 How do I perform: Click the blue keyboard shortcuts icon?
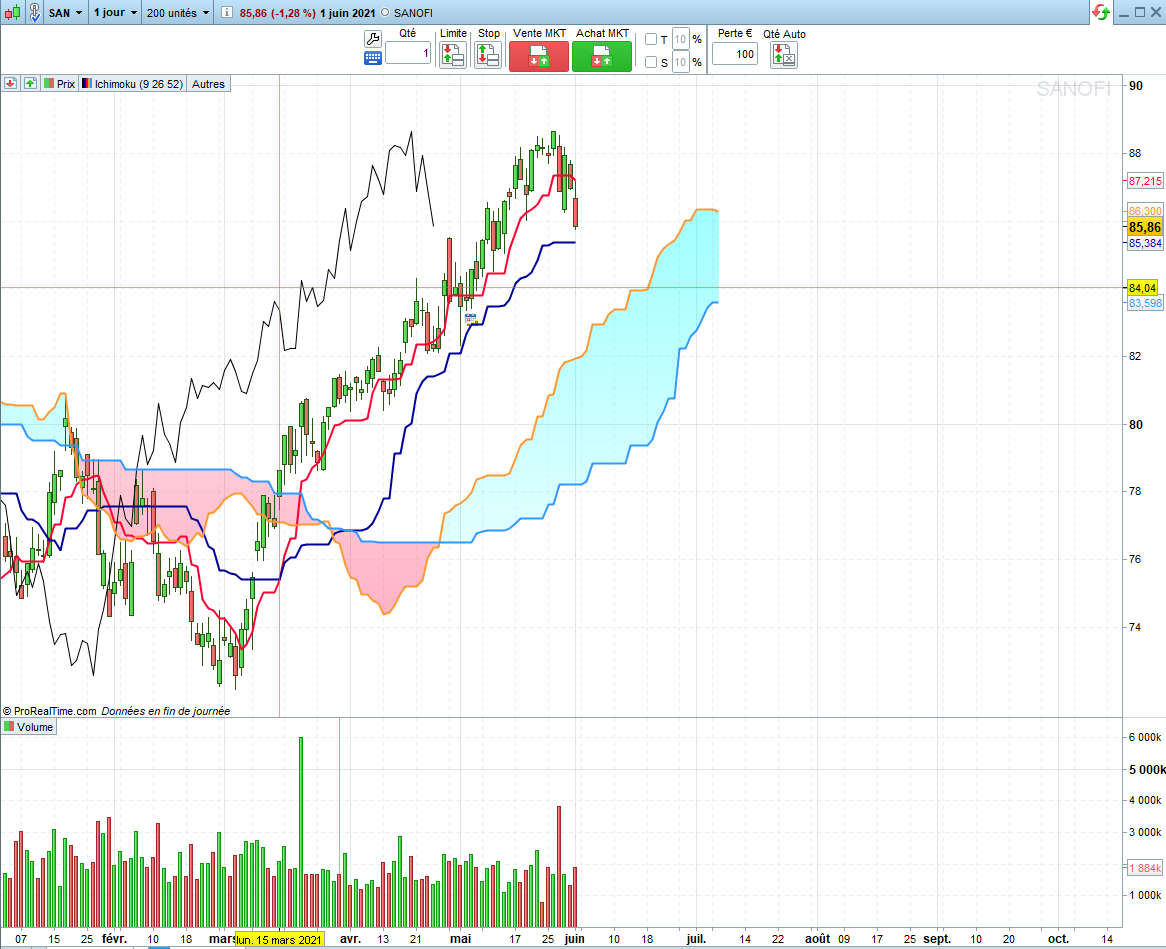(x=373, y=58)
